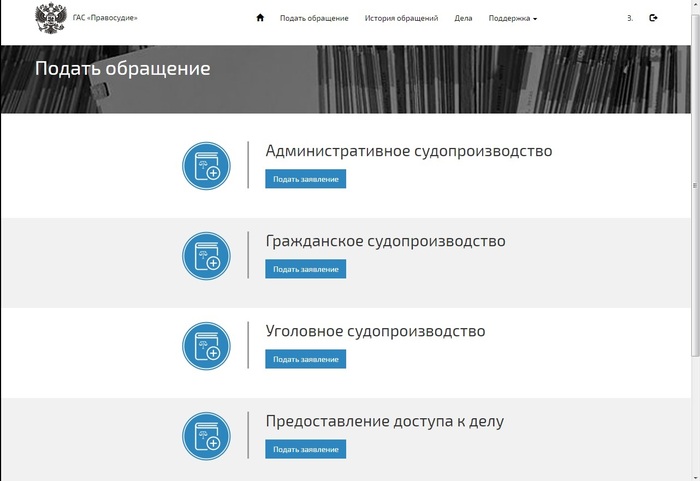
Task: Go to the home page via house icon
Action: [x=260, y=18]
